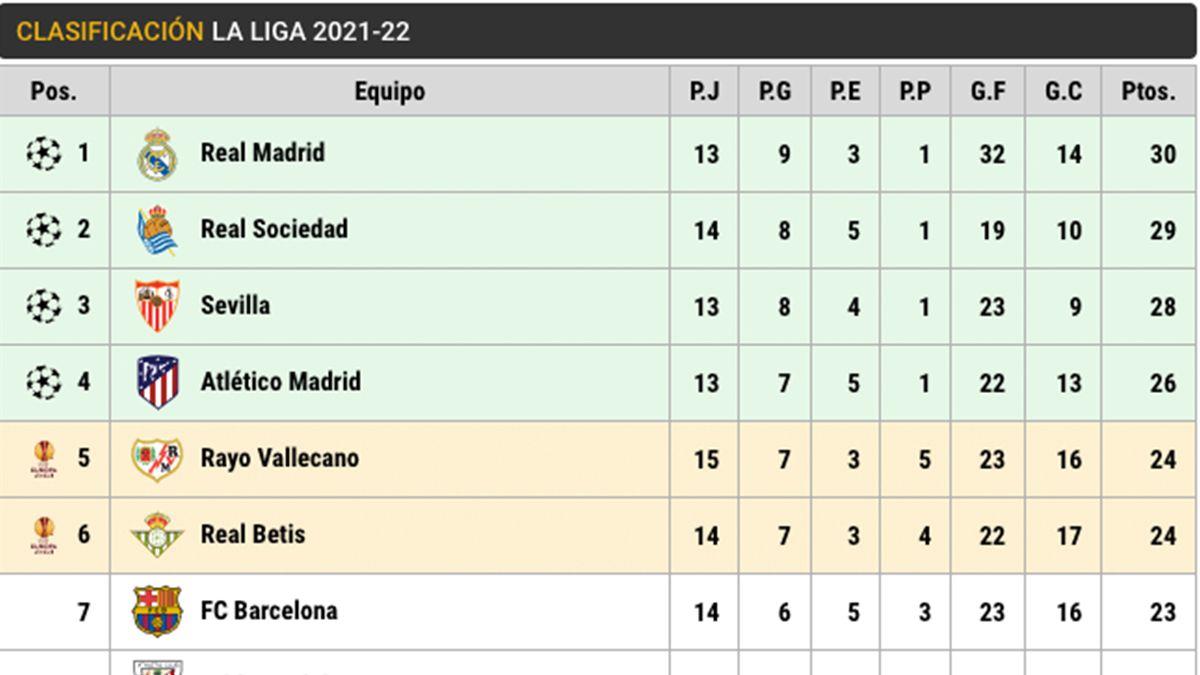The image size is (1200, 675).
Task: Click the Atlético Madrid crest icon
Action: [x=157, y=382]
